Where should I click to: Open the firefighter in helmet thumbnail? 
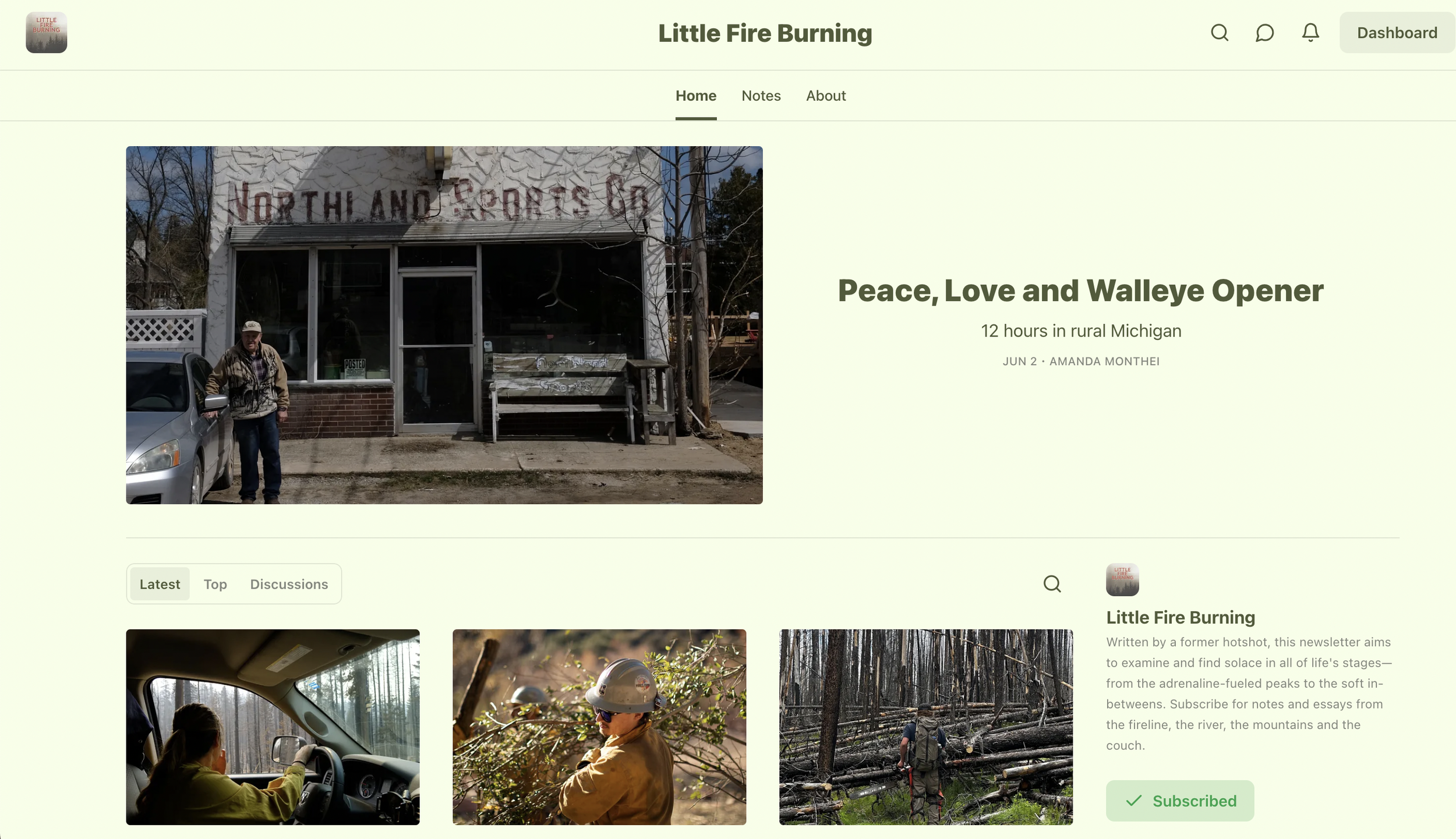599,727
